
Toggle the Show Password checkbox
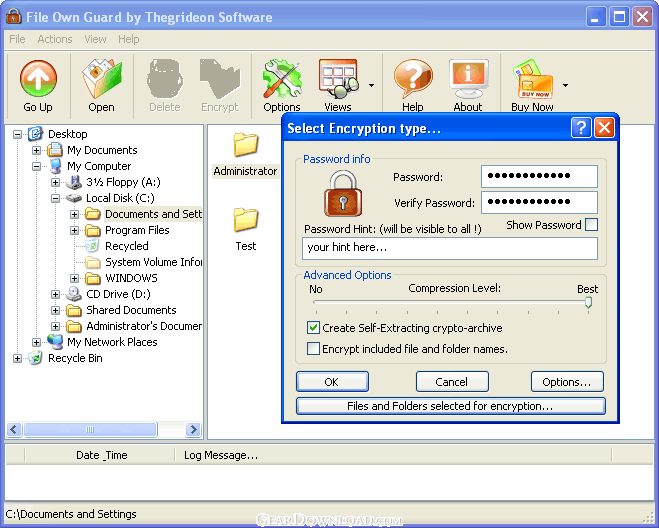591,224
